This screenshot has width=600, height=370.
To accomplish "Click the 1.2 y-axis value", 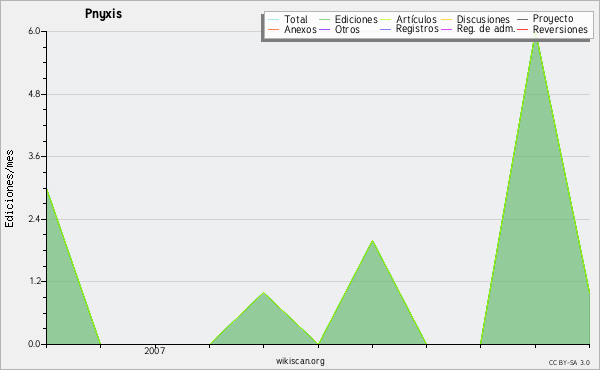I will (x=34, y=282).
